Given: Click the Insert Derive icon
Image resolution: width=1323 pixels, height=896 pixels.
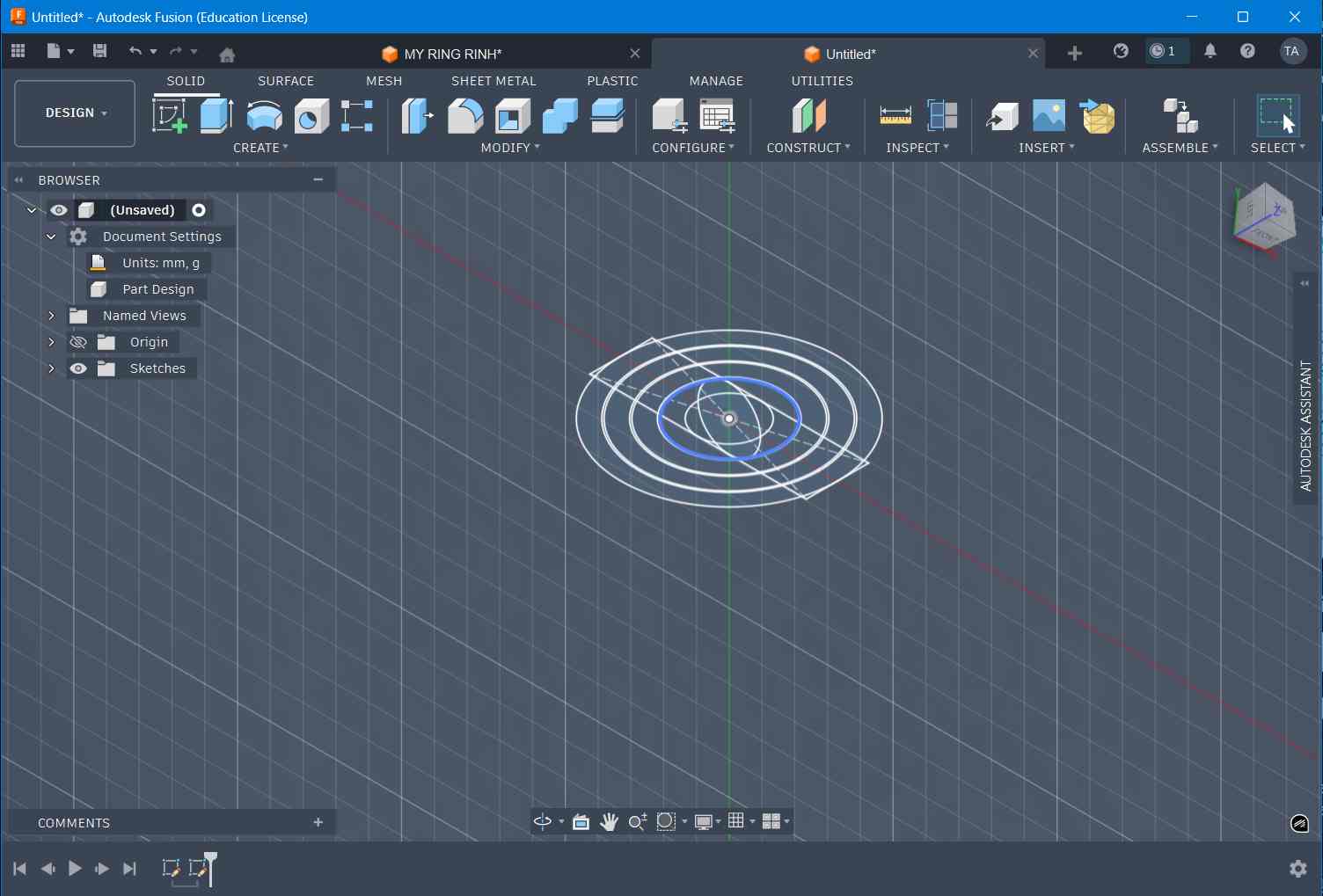Looking at the screenshot, I should click(1002, 115).
